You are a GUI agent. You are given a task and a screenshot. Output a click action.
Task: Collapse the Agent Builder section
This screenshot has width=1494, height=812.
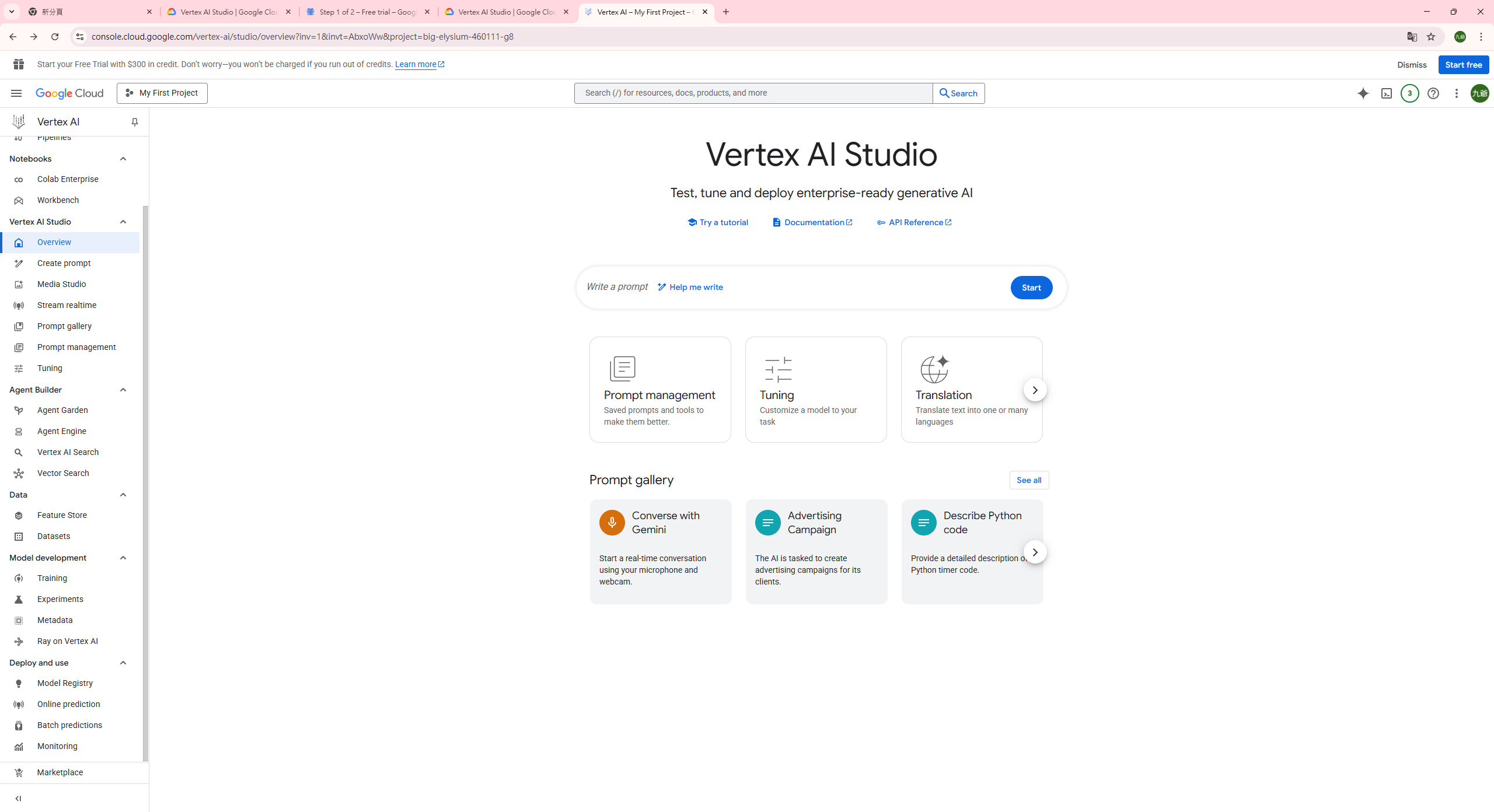click(x=123, y=390)
